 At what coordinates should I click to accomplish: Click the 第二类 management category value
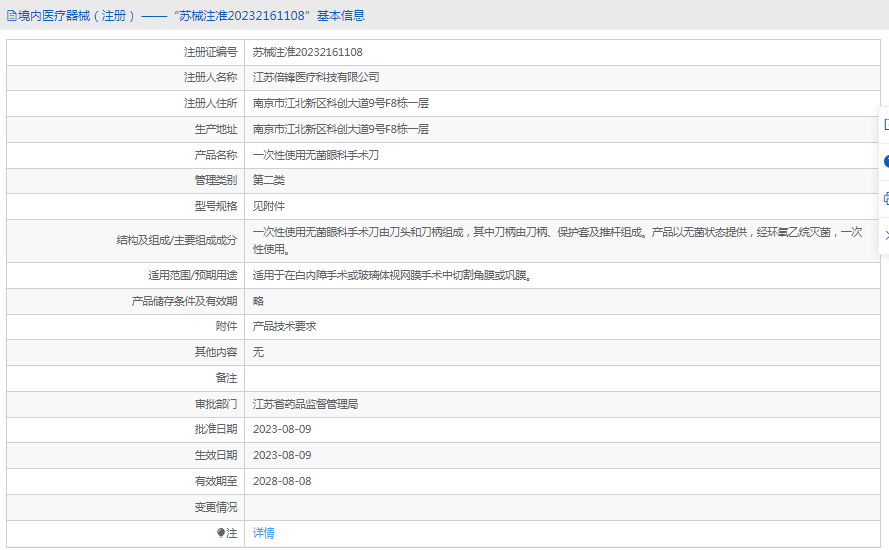click(x=269, y=181)
